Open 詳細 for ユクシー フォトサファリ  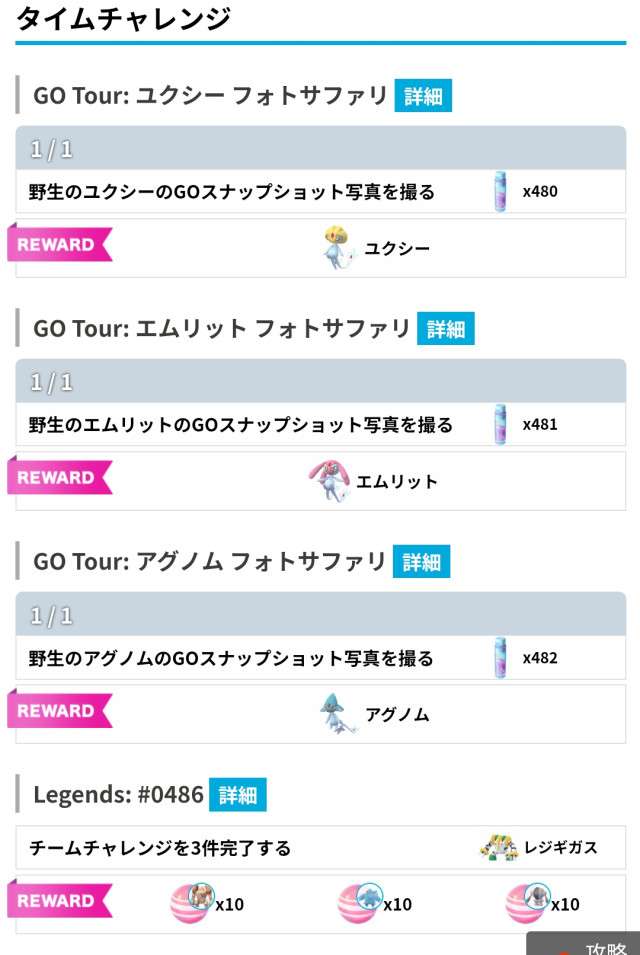(423, 96)
